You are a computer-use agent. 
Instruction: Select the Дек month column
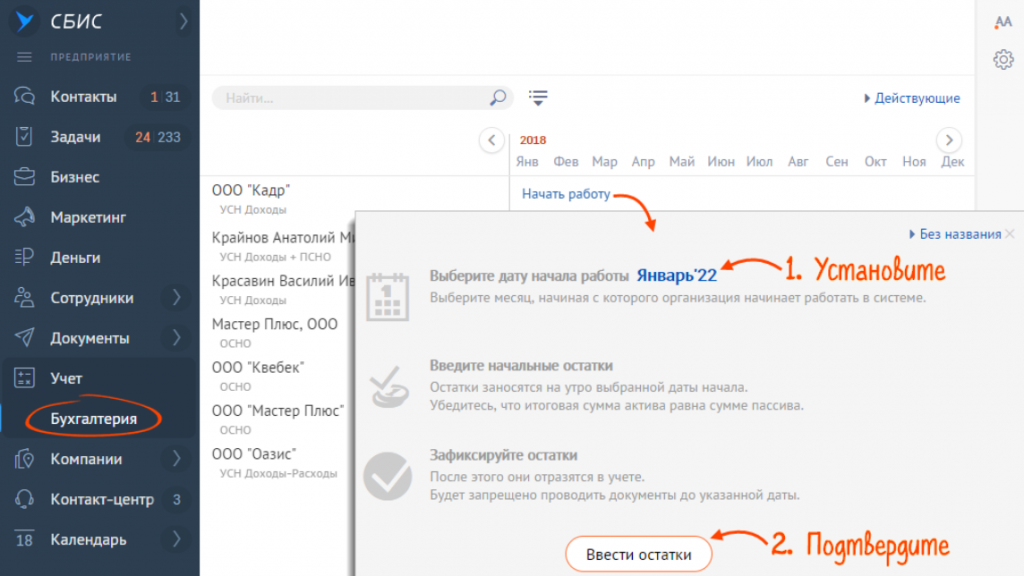(x=952, y=161)
